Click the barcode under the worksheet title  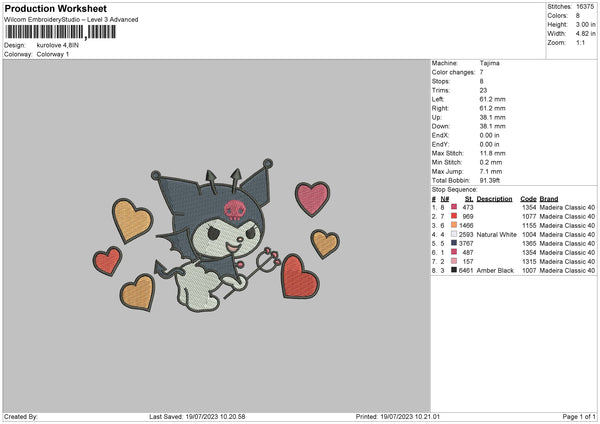pyautogui.click(x=60, y=32)
